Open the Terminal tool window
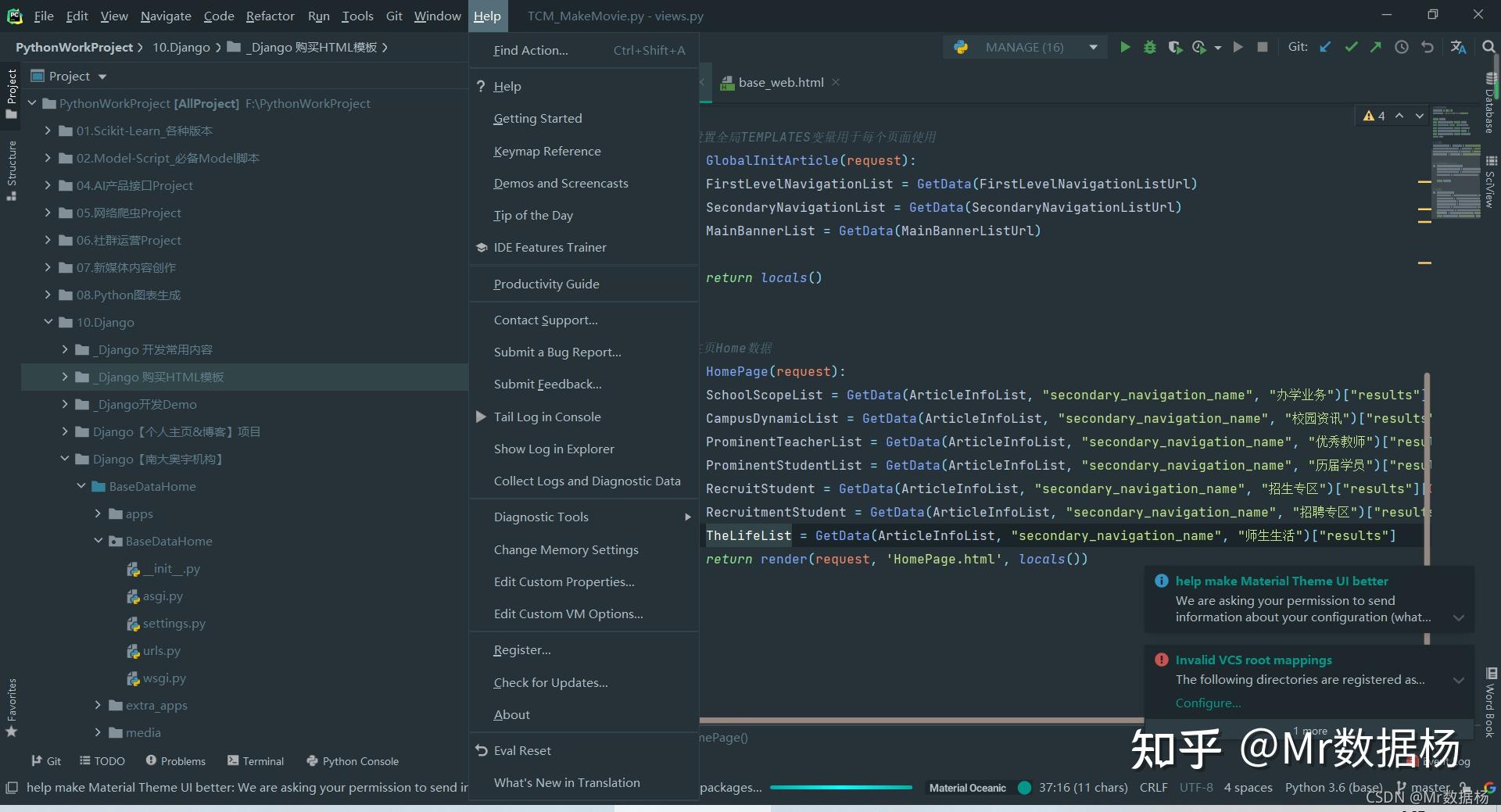Image resolution: width=1501 pixels, height=812 pixels. click(256, 761)
